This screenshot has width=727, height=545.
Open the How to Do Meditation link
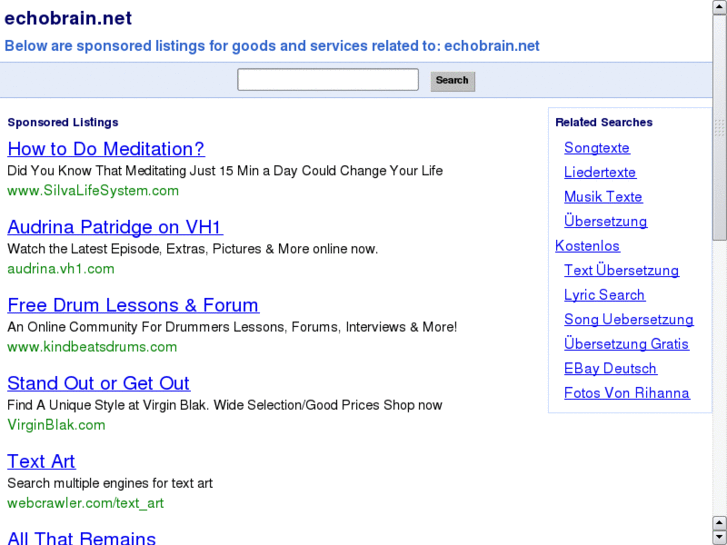click(x=106, y=149)
